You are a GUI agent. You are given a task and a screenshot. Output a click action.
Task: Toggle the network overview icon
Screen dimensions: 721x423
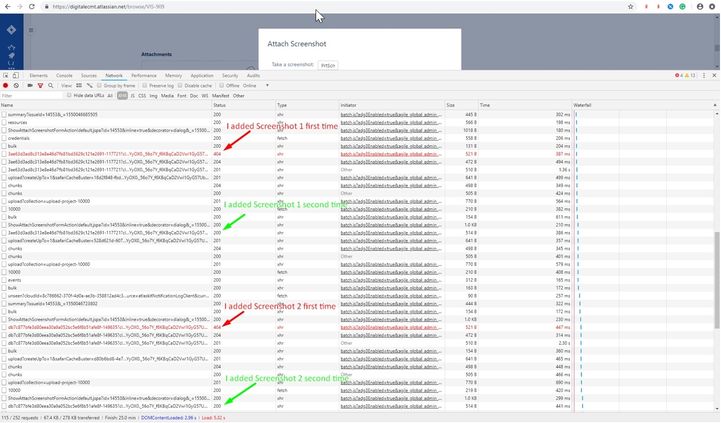90,86
